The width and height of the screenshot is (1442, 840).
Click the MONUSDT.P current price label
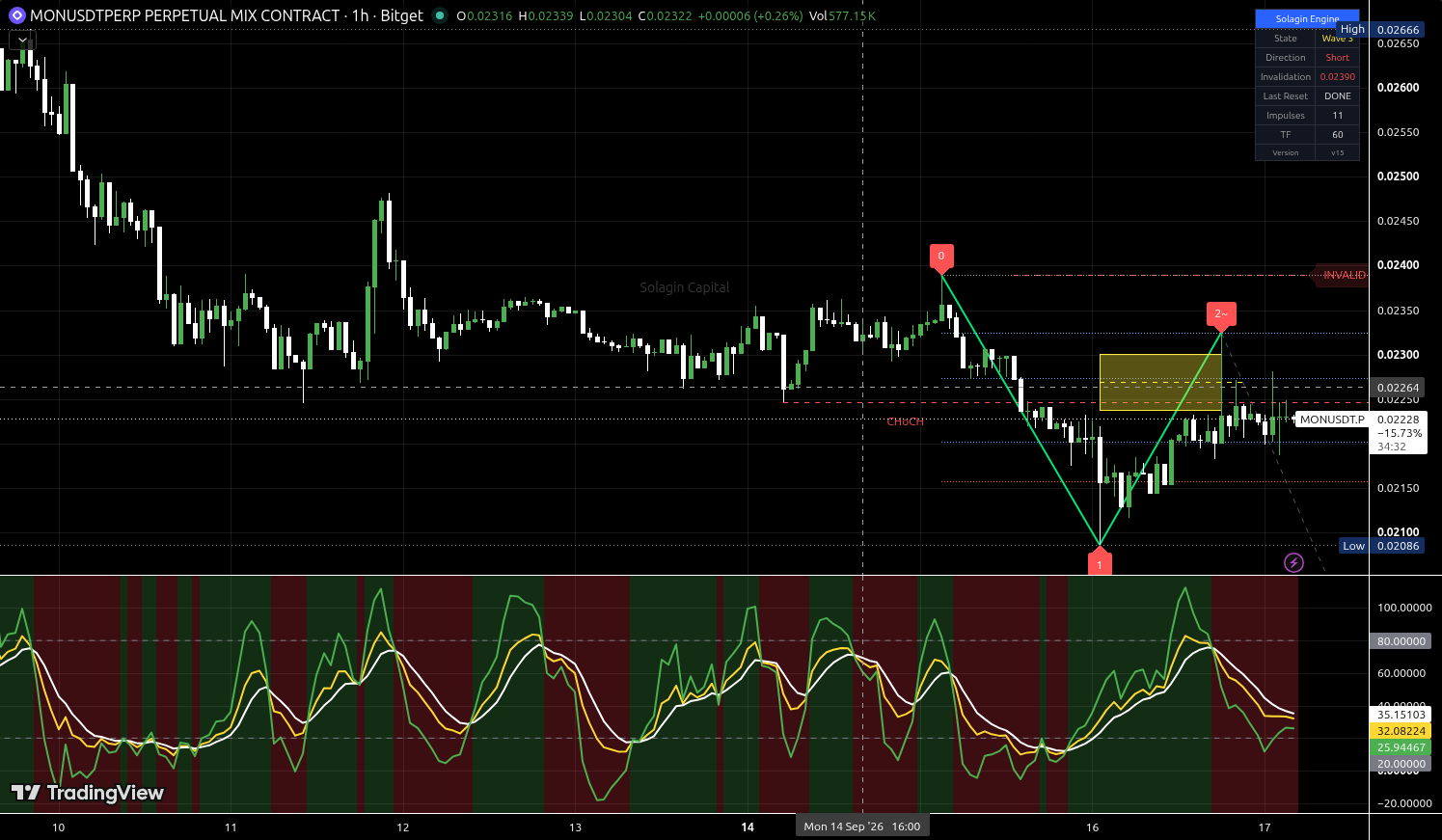[x=1332, y=420]
